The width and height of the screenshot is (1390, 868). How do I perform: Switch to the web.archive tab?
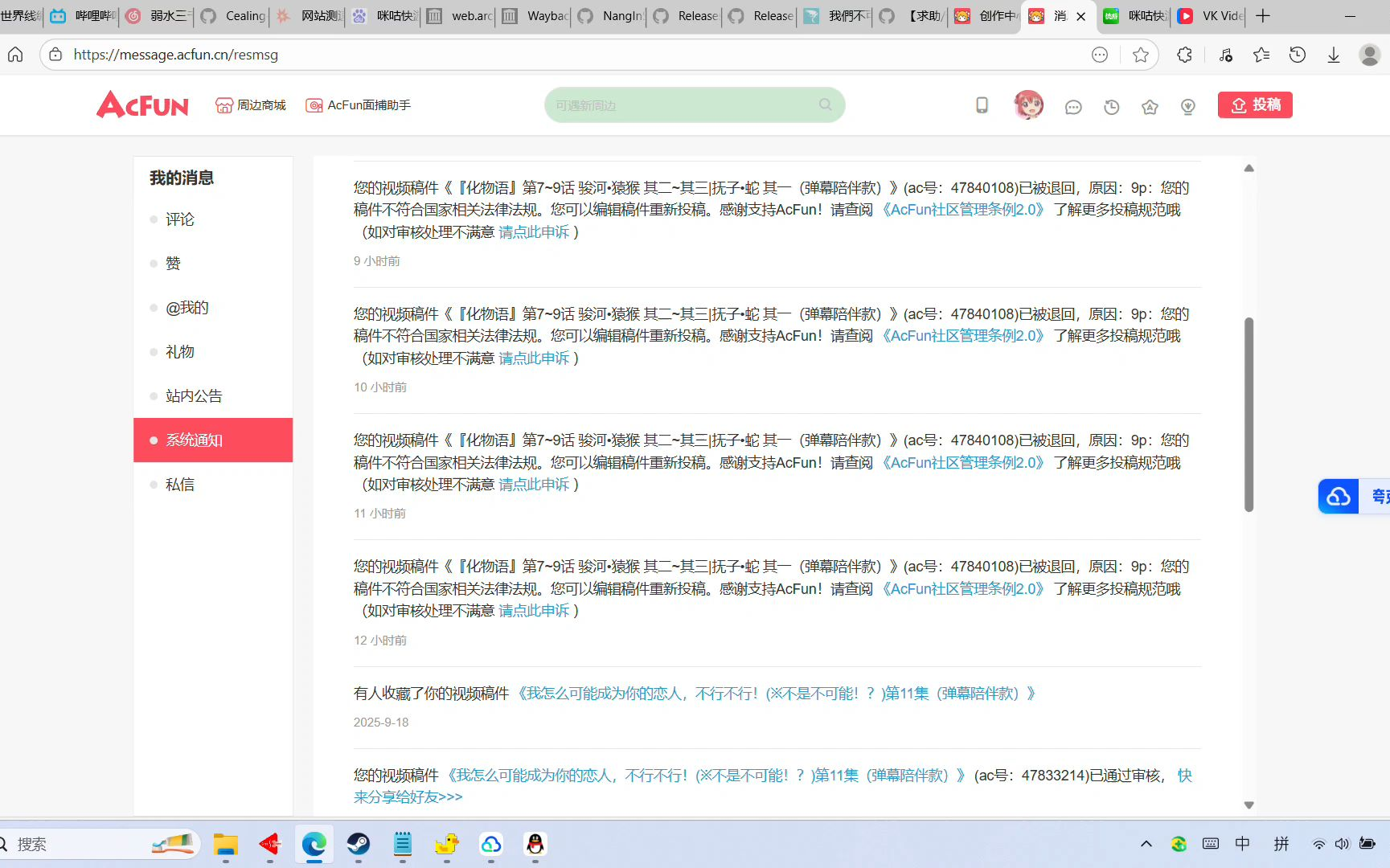click(x=460, y=16)
